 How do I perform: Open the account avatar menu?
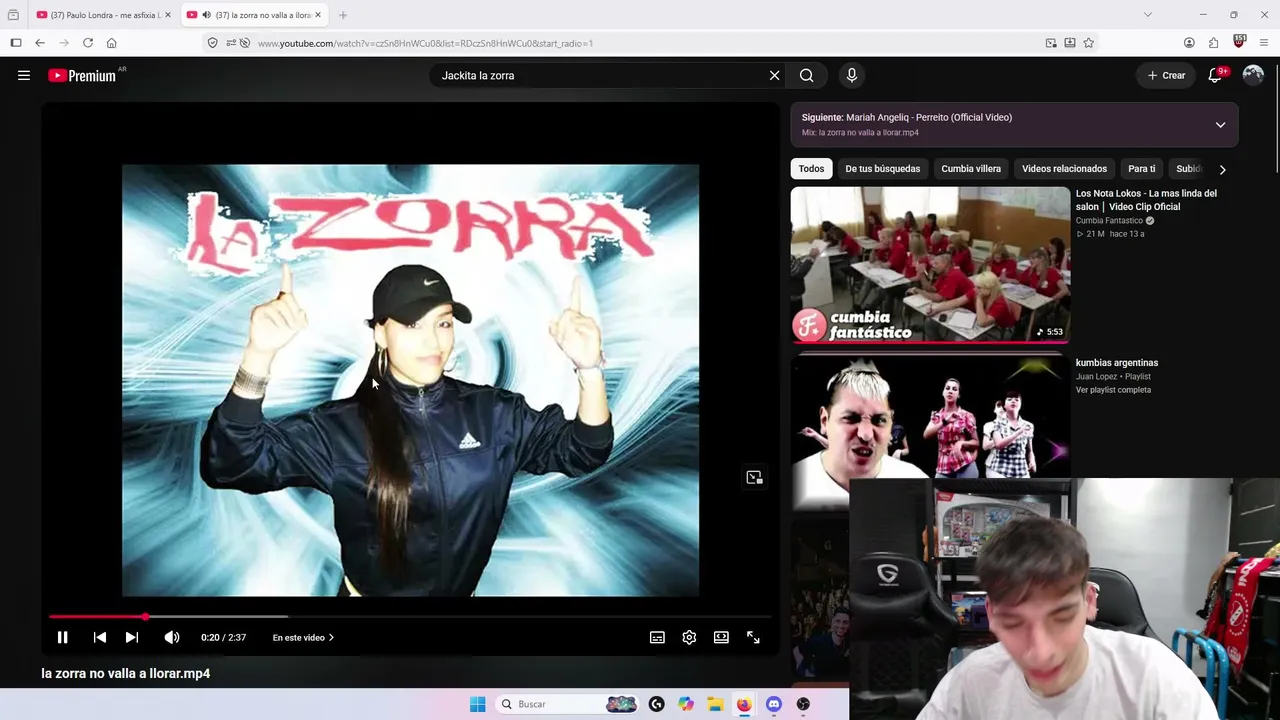1253,75
